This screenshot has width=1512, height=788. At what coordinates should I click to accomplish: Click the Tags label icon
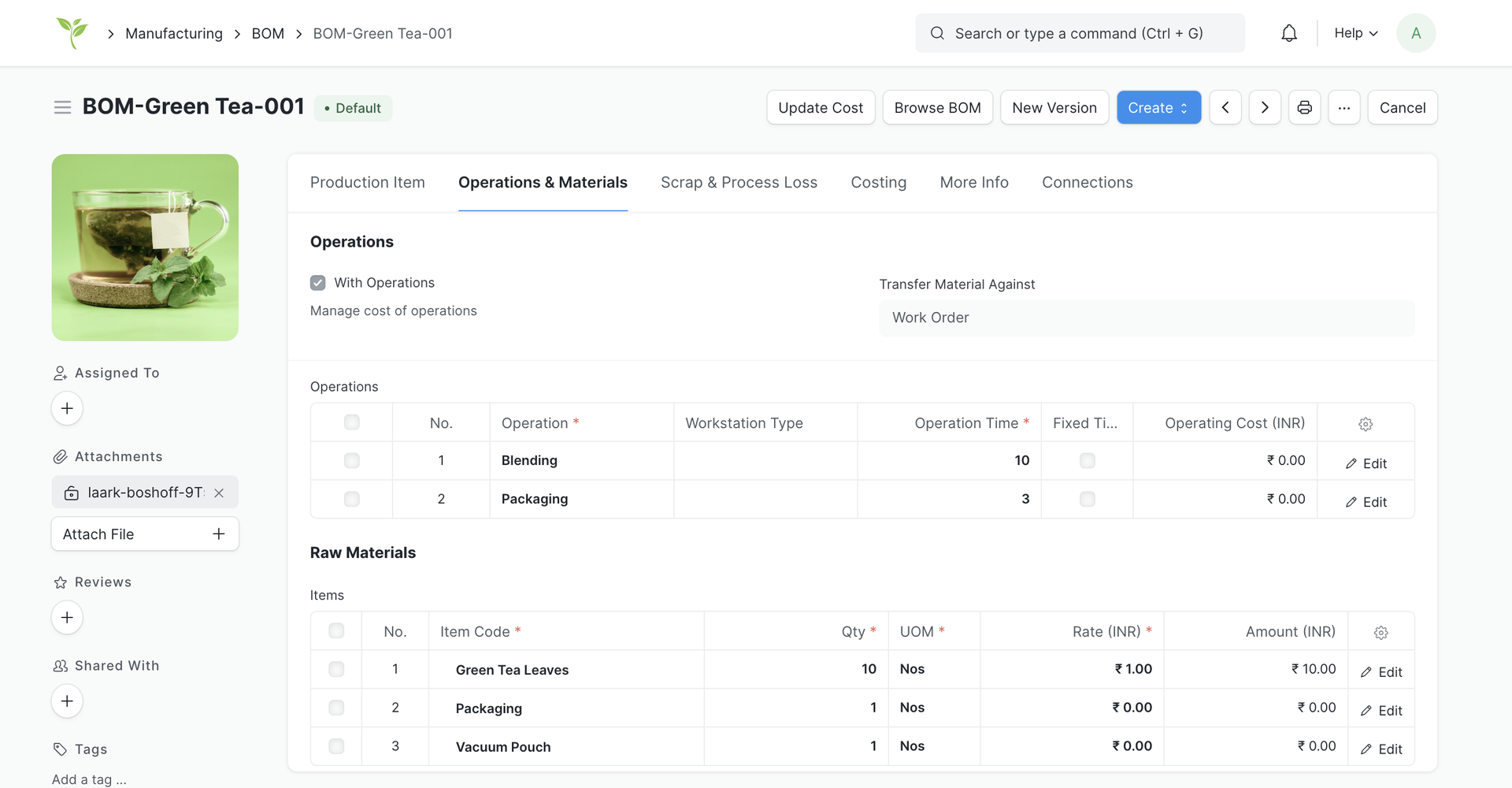coord(60,749)
